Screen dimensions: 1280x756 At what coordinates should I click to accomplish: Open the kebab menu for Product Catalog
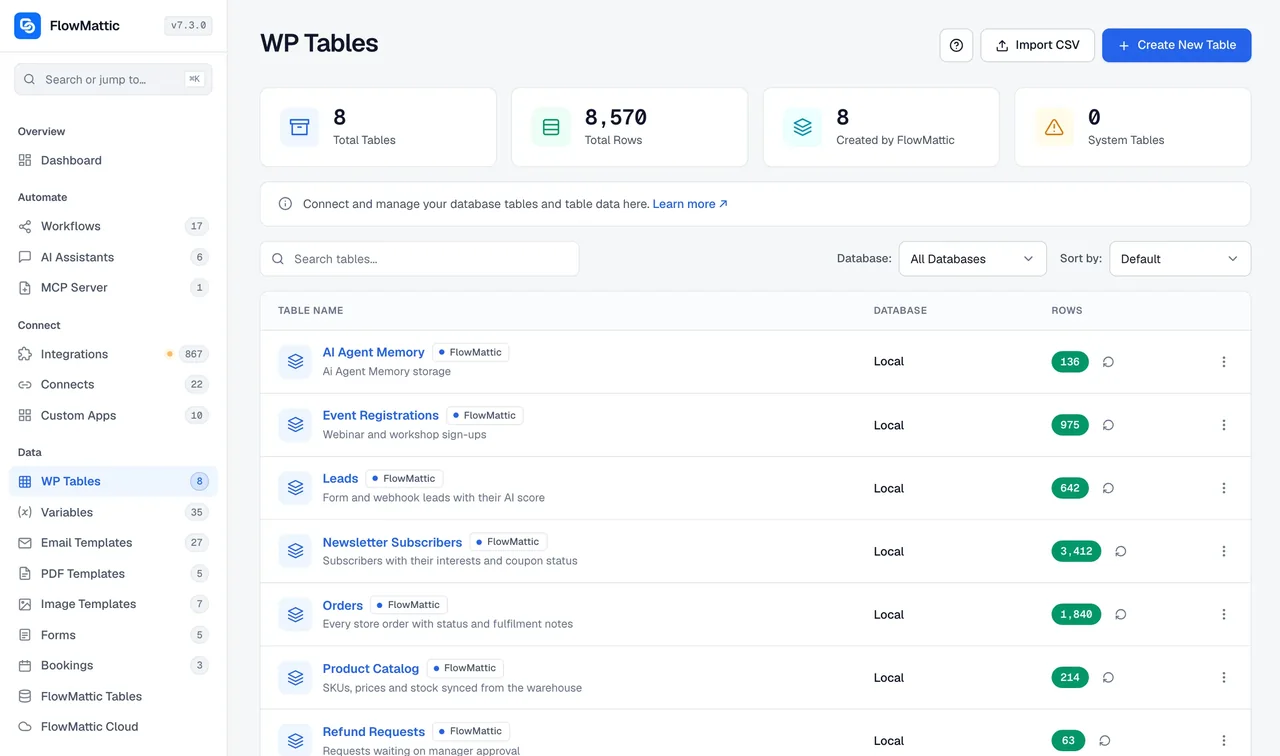pyautogui.click(x=1223, y=677)
